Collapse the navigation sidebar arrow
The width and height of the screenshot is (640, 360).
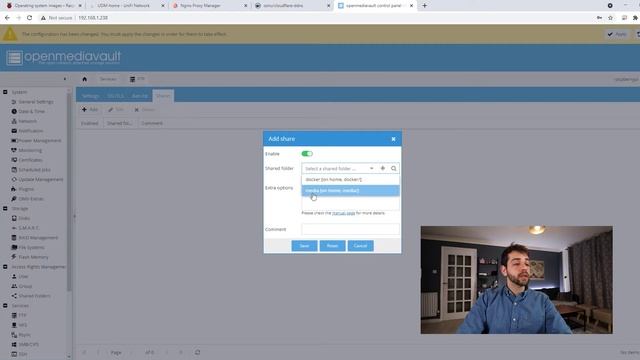pyautogui.click(x=65, y=79)
